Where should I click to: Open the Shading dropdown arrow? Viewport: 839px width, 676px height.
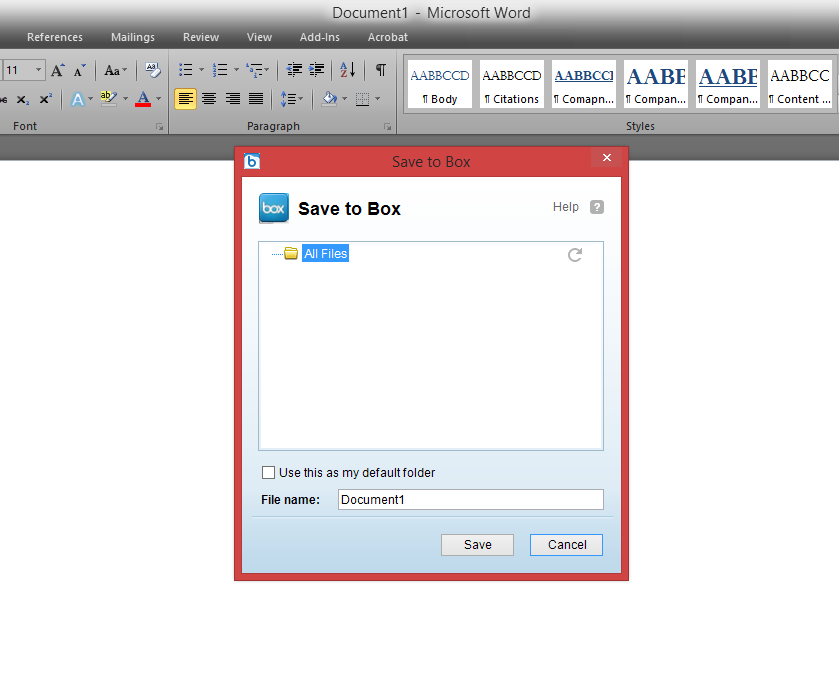[x=344, y=99]
